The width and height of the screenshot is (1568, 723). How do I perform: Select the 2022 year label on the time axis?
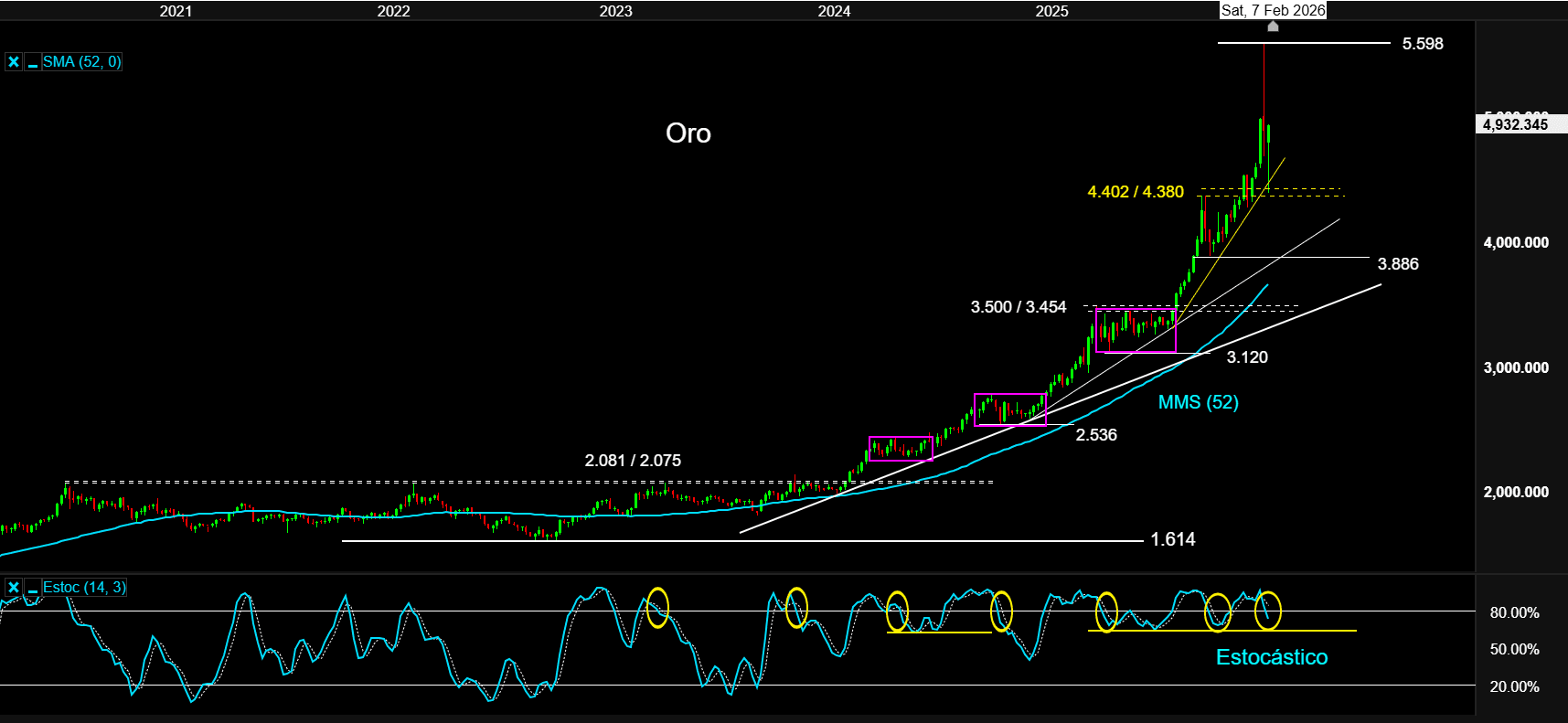tap(393, 11)
